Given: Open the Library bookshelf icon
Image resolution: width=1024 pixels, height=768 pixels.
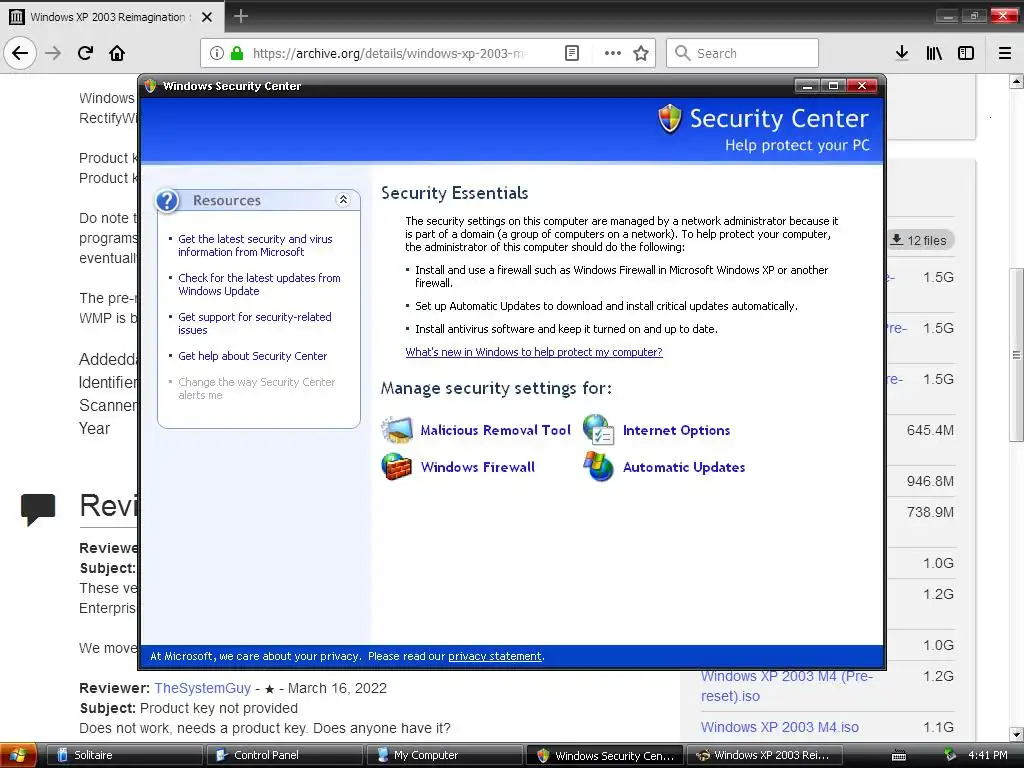Looking at the screenshot, I should [x=934, y=53].
